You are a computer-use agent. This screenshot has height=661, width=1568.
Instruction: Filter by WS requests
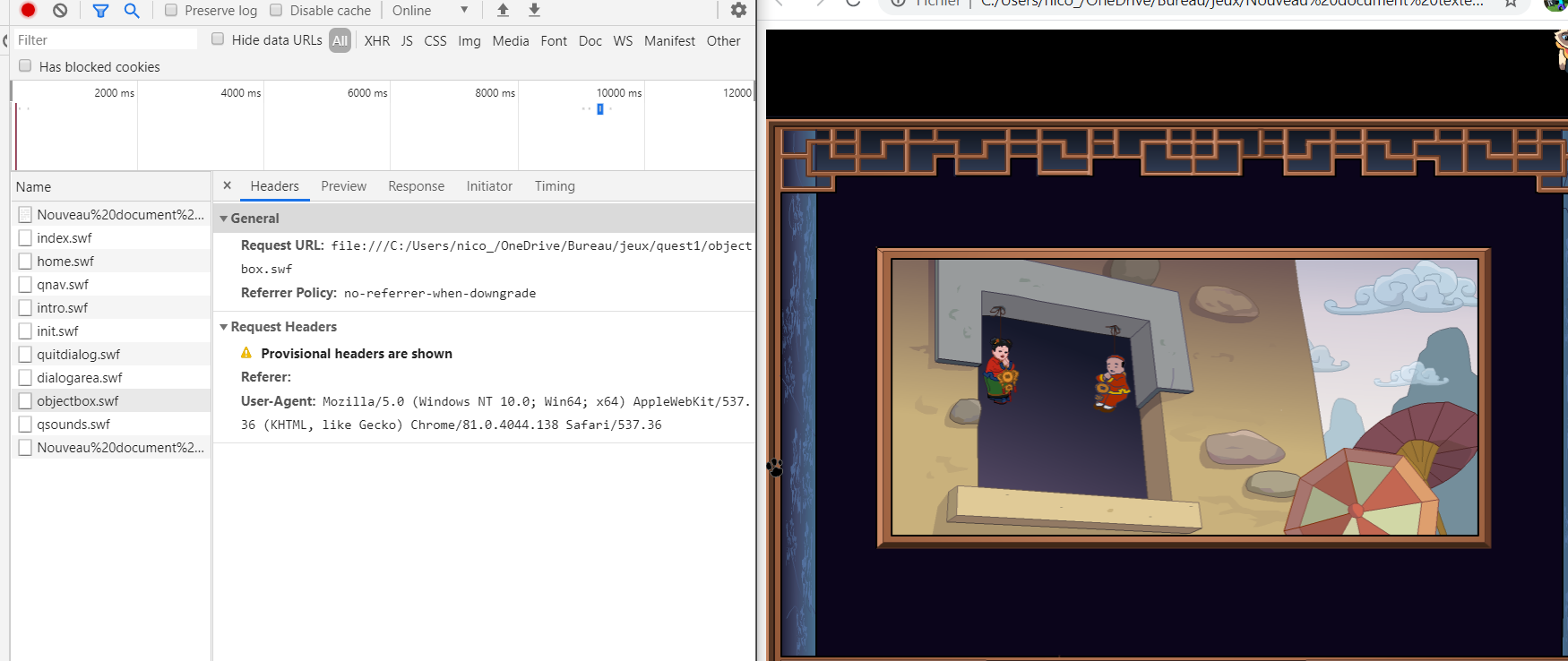click(623, 40)
